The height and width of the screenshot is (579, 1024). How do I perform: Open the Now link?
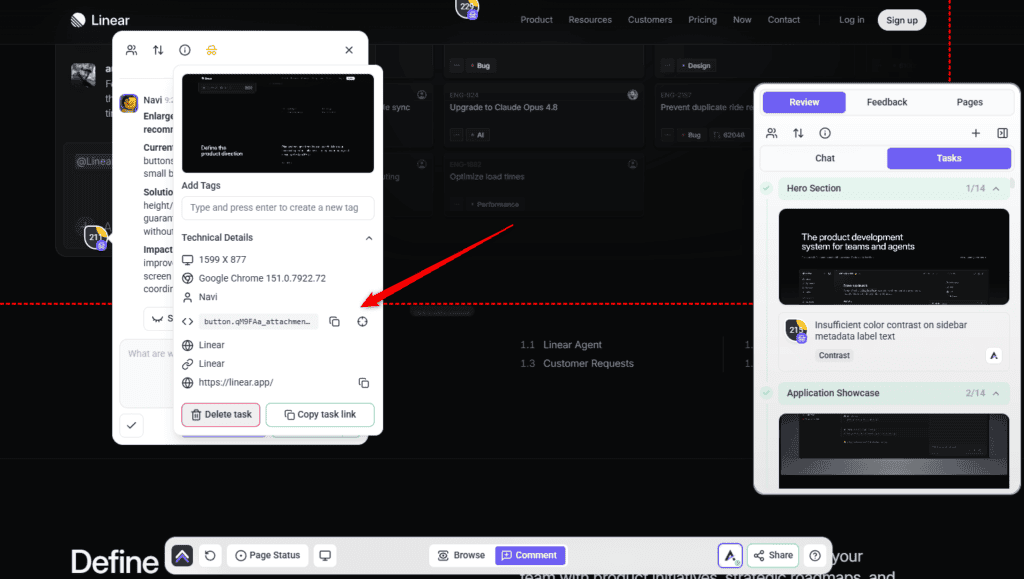click(742, 20)
